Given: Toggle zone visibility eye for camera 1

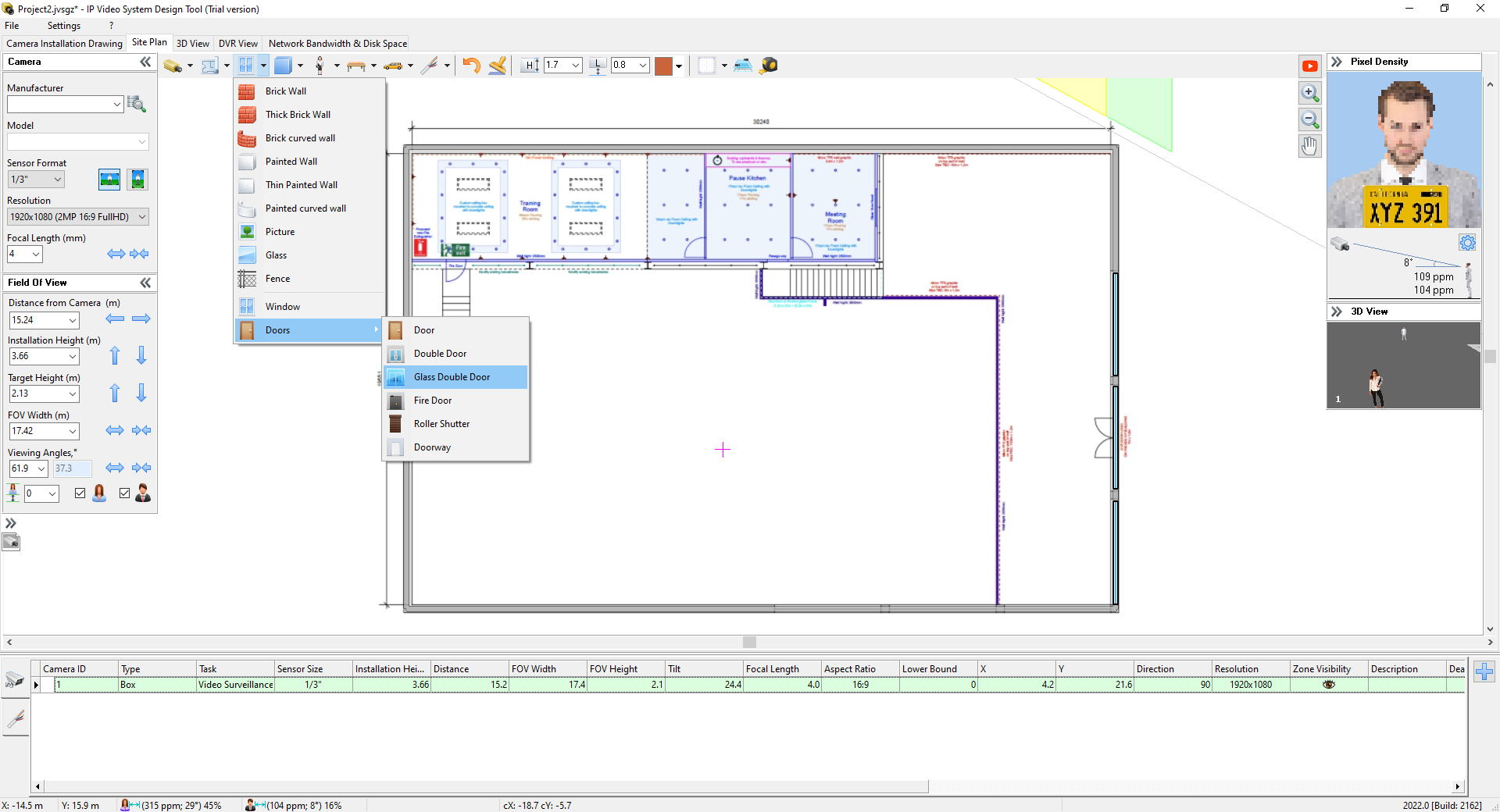Looking at the screenshot, I should click(1328, 685).
